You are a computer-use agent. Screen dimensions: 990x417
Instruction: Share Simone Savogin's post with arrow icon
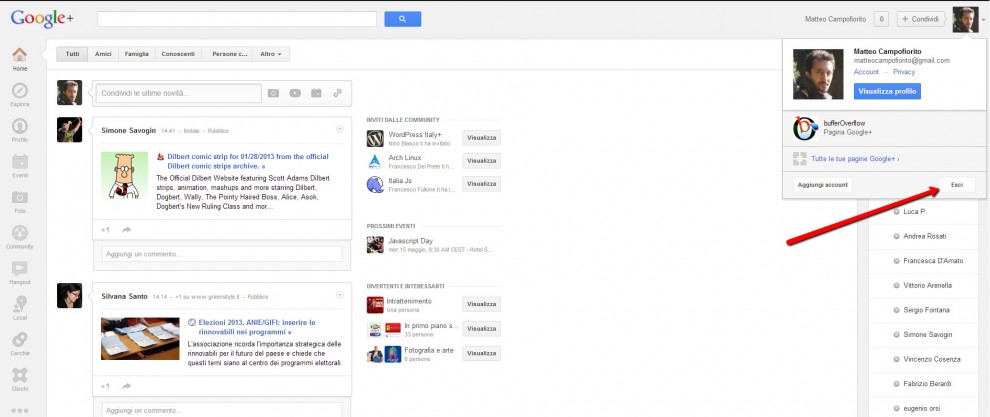(x=126, y=230)
